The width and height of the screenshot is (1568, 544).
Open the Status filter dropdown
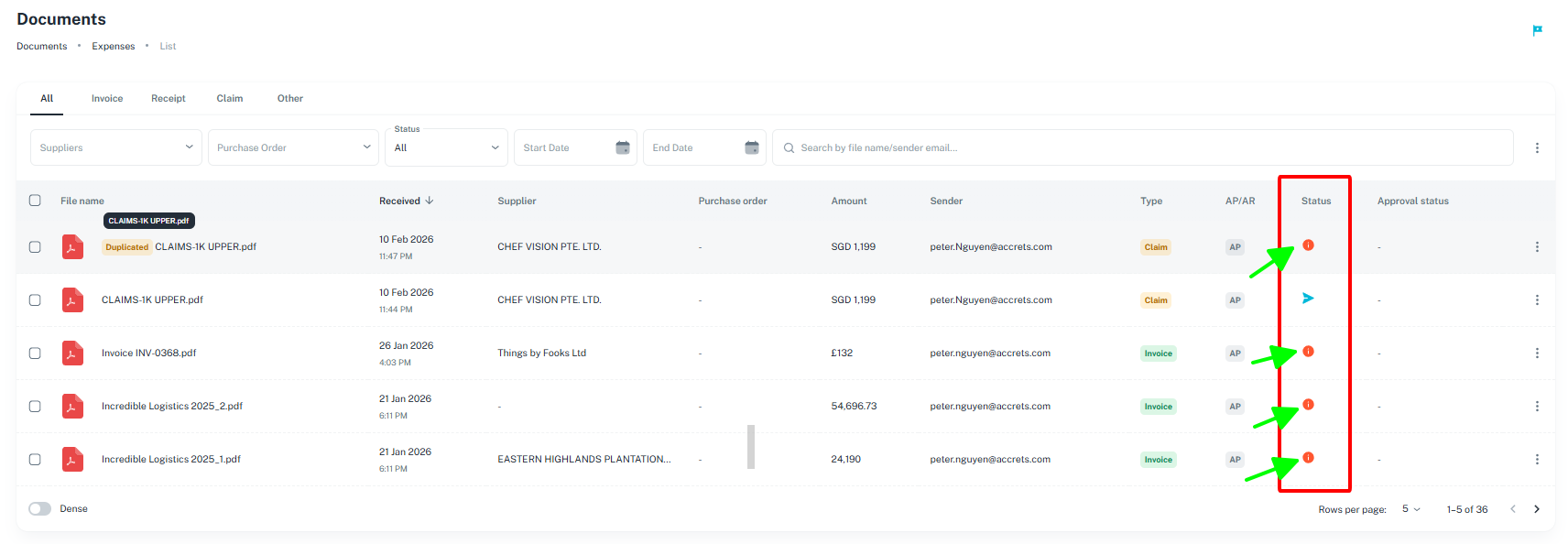pyautogui.click(x=446, y=147)
